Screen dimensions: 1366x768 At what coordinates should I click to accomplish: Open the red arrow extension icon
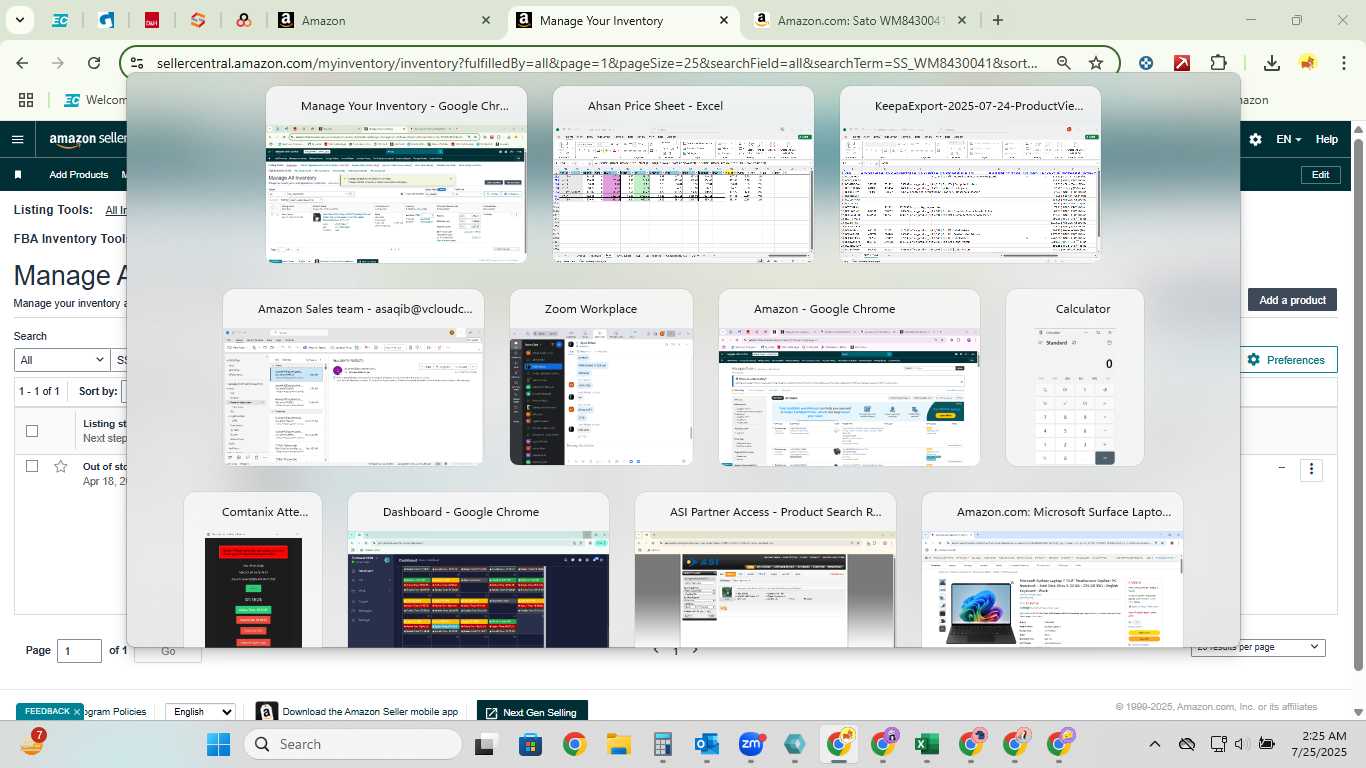pos(1182,63)
